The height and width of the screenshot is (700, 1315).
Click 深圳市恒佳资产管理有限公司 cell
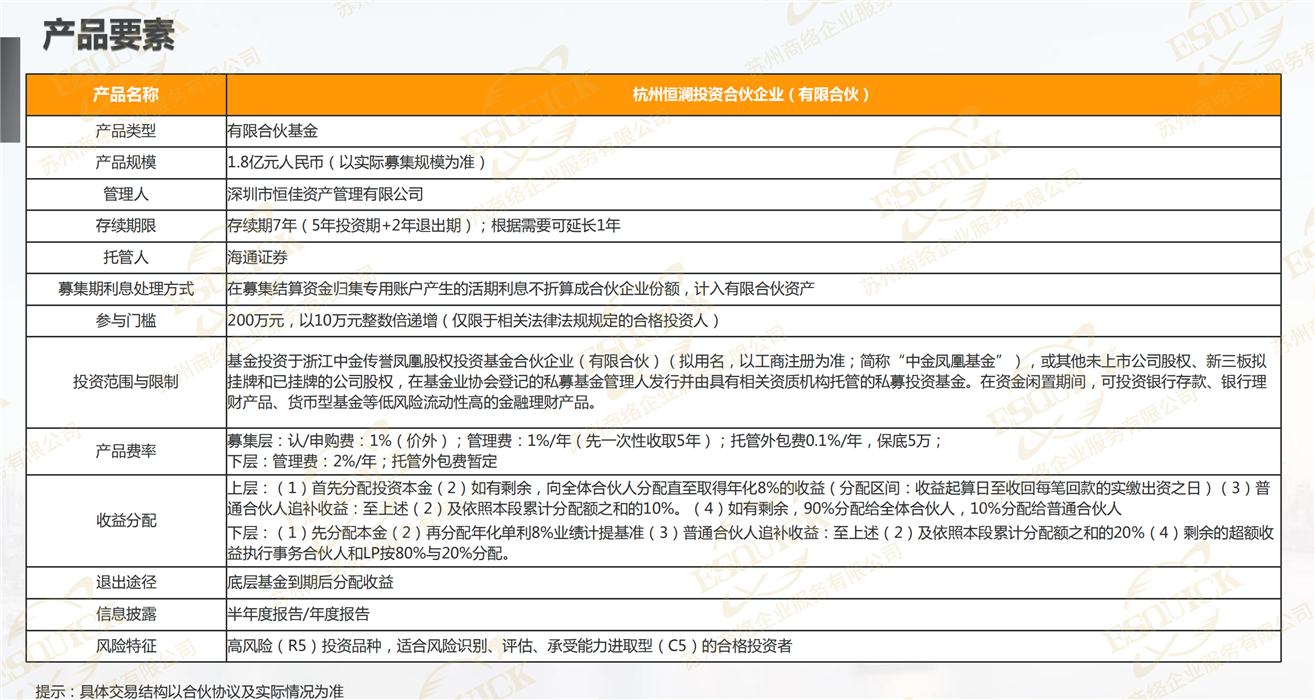coord(326,194)
